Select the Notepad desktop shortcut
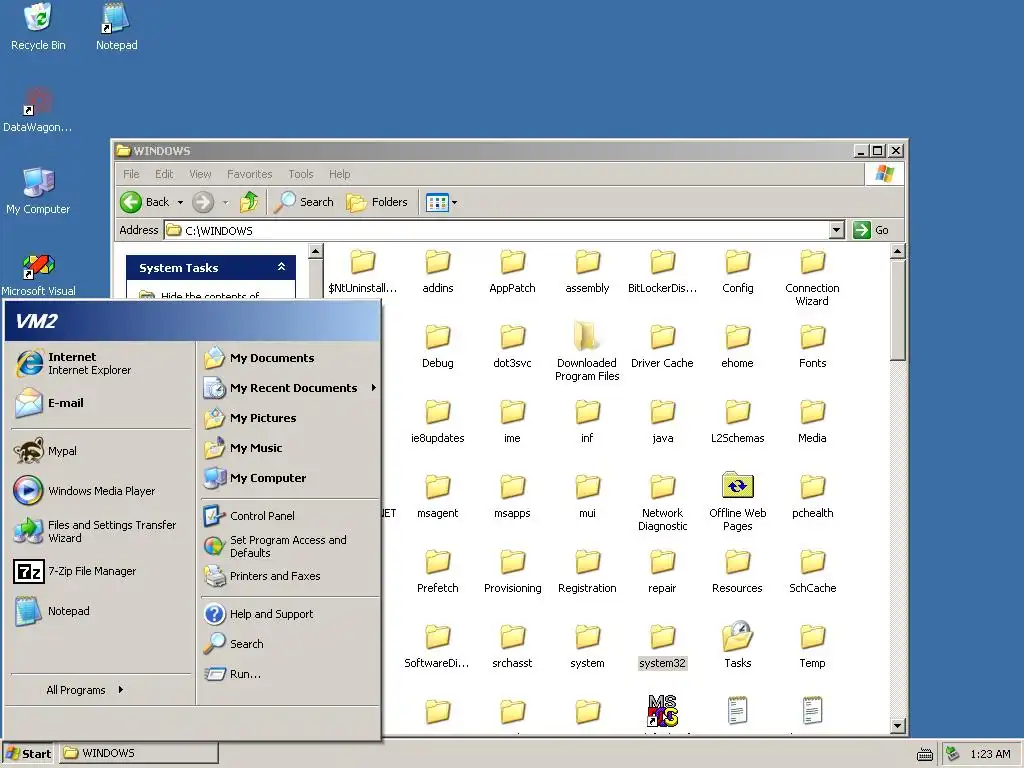This screenshot has height=768, width=1024. pos(116,27)
